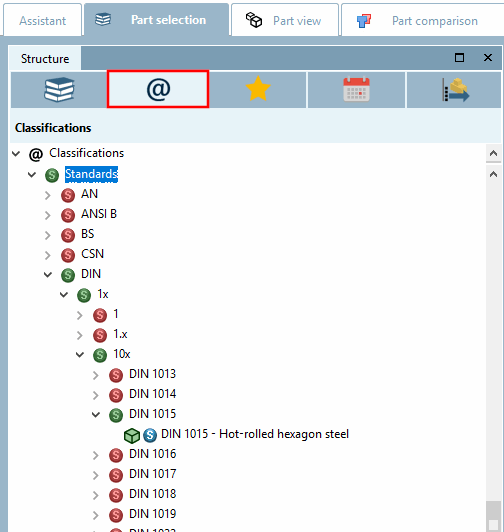Click the green S icon next to 1x
The width and height of the screenshot is (504, 532).
pyautogui.click(x=84, y=295)
